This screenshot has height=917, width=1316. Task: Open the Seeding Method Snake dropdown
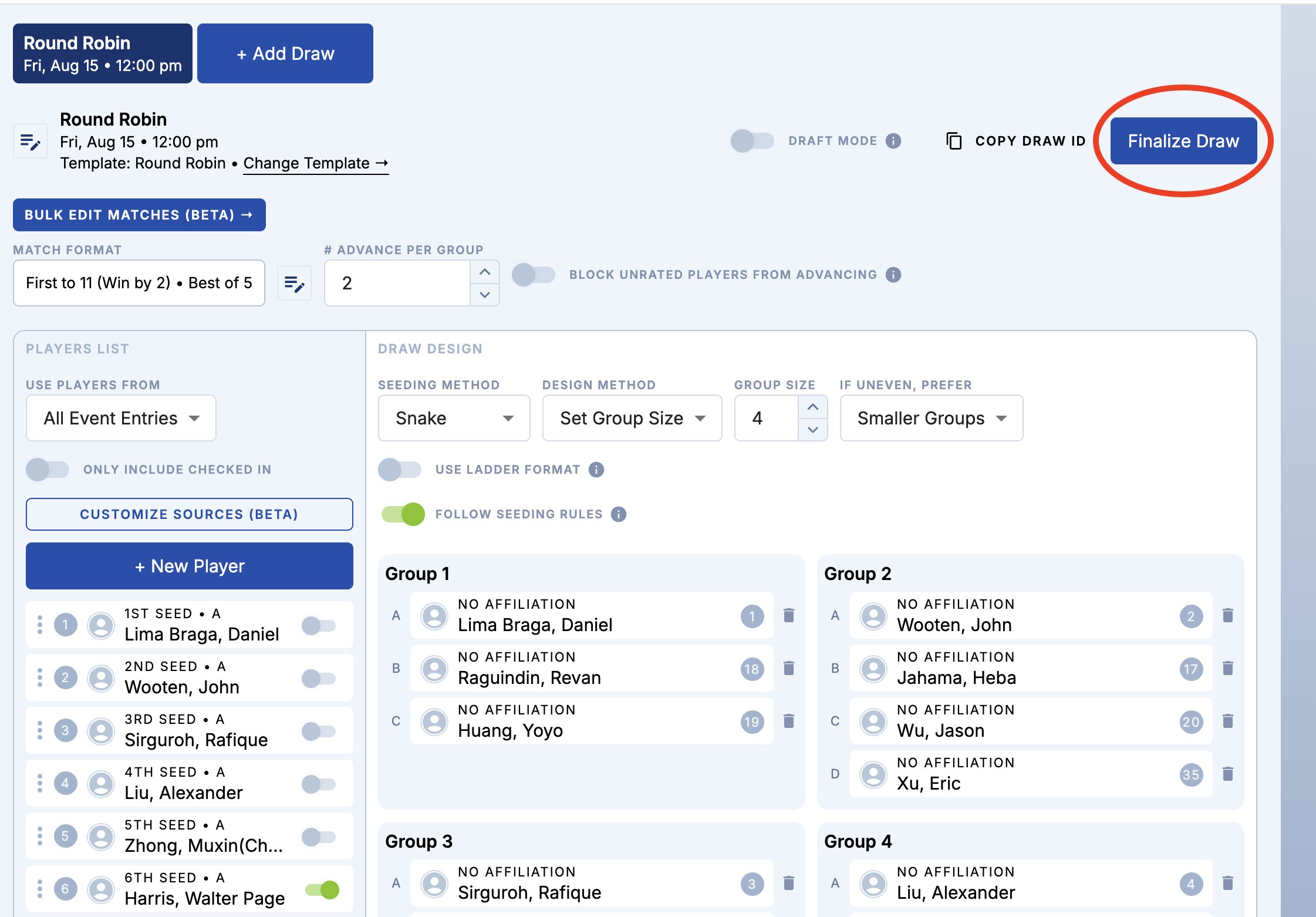454,418
